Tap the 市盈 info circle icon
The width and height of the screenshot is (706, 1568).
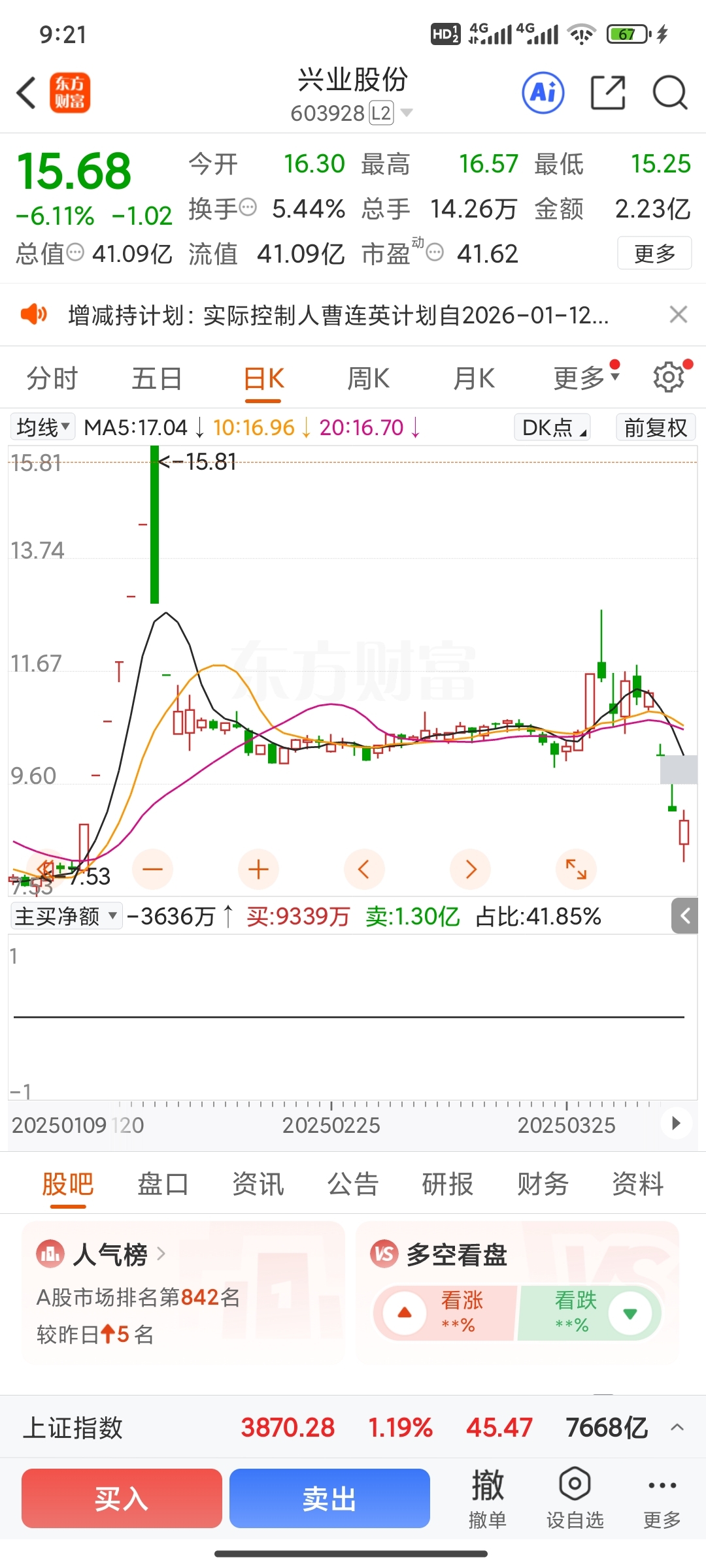coord(435,252)
